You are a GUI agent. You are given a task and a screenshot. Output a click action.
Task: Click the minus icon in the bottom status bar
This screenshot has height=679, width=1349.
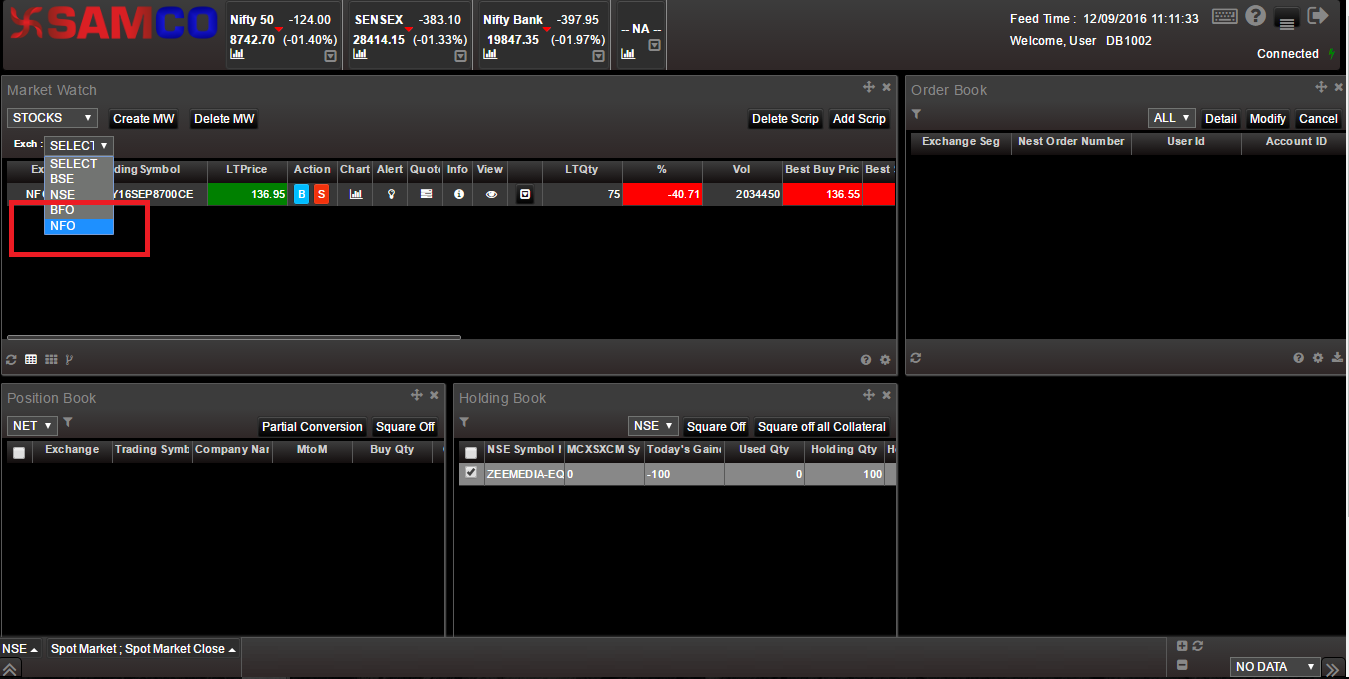[1182, 665]
